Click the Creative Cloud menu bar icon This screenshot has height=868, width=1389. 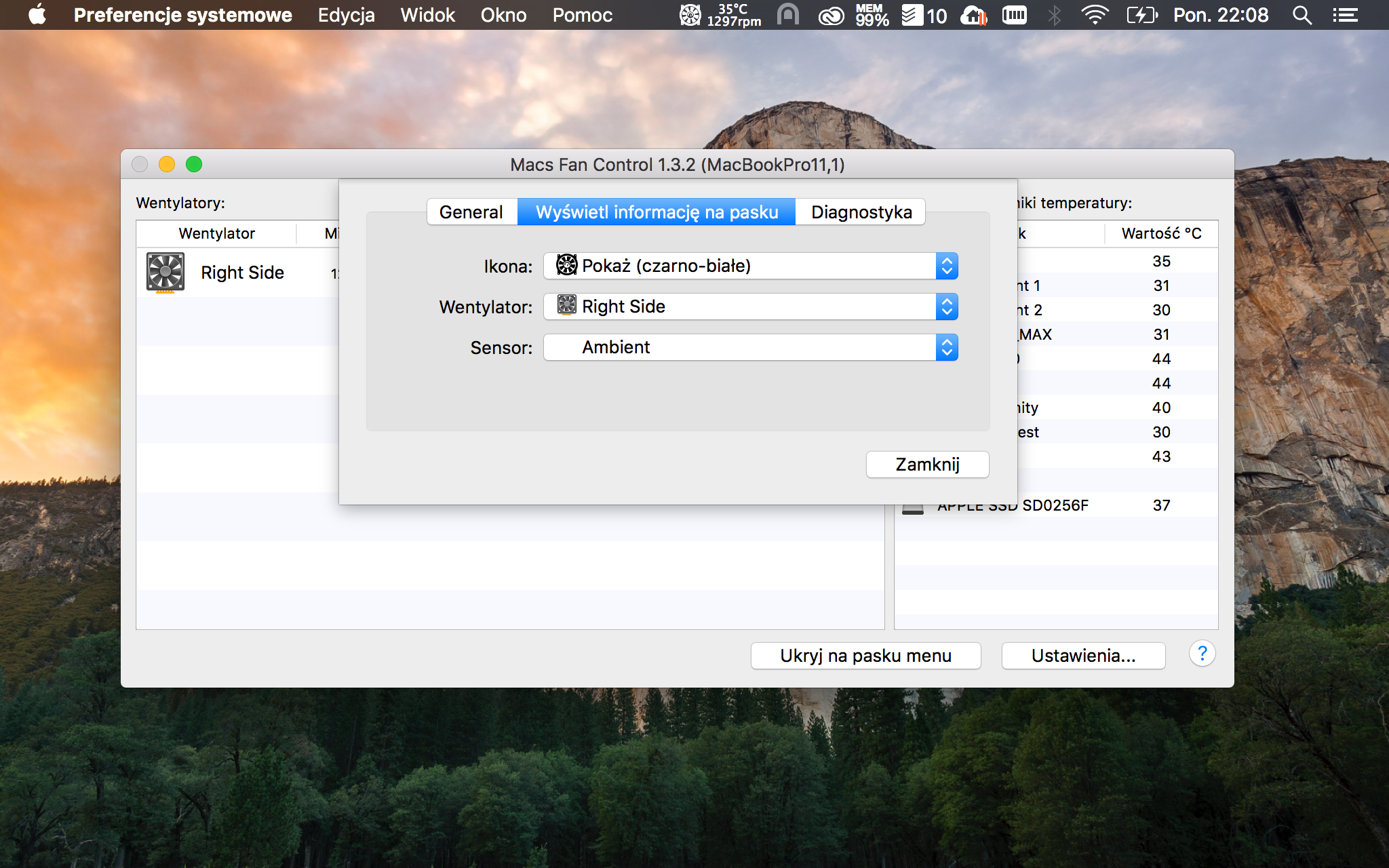tap(831, 15)
